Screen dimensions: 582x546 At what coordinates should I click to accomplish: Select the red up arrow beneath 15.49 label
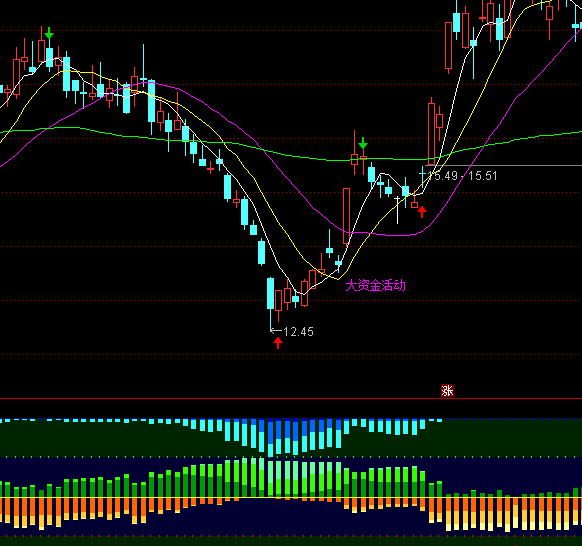coord(422,212)
